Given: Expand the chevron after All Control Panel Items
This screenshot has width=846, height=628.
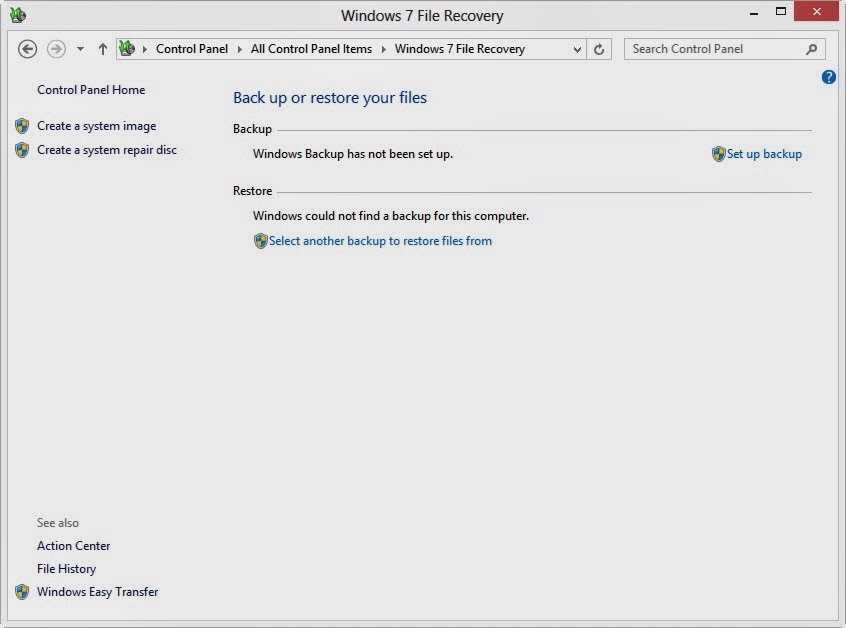Looking at the screenshot, I should 384,49.
